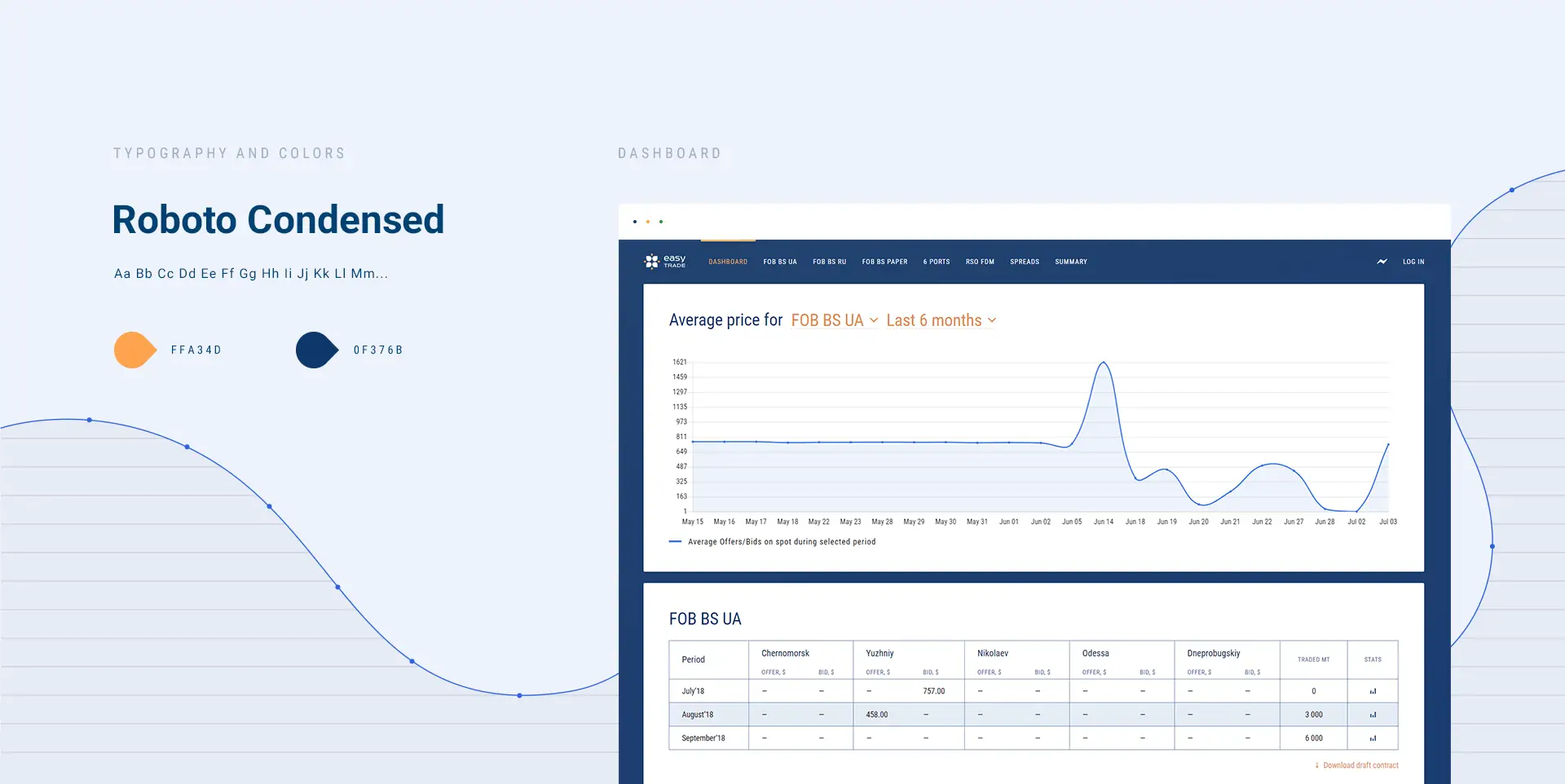Open stats icon for September'18 row
Screen dimensions: 1565x784
[1373, 738]
